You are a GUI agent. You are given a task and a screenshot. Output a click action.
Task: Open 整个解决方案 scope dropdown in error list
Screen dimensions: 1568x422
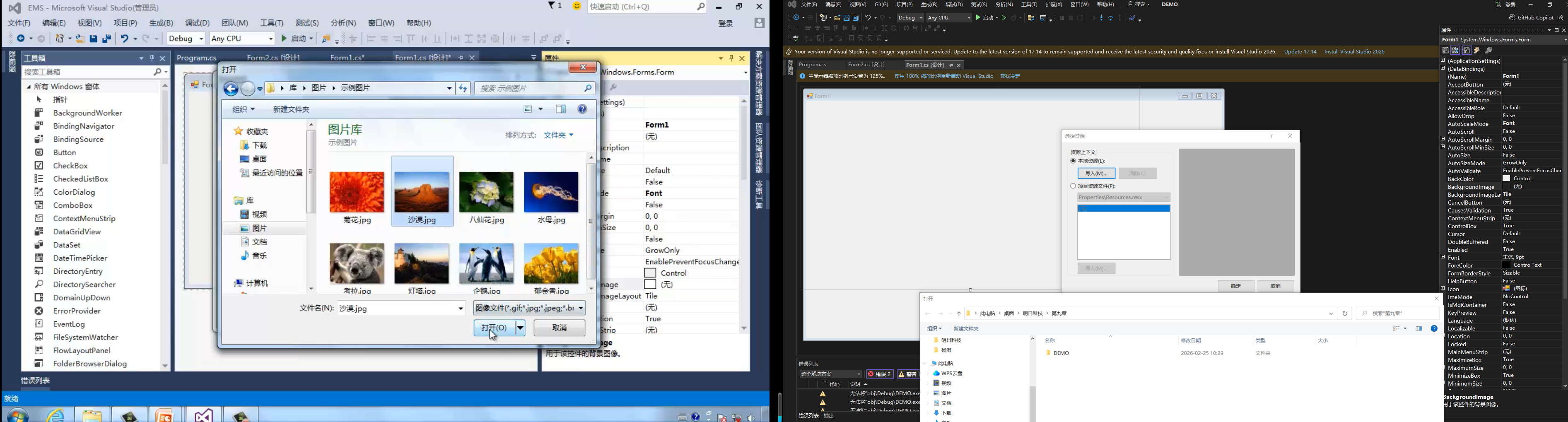coord(831,374)
